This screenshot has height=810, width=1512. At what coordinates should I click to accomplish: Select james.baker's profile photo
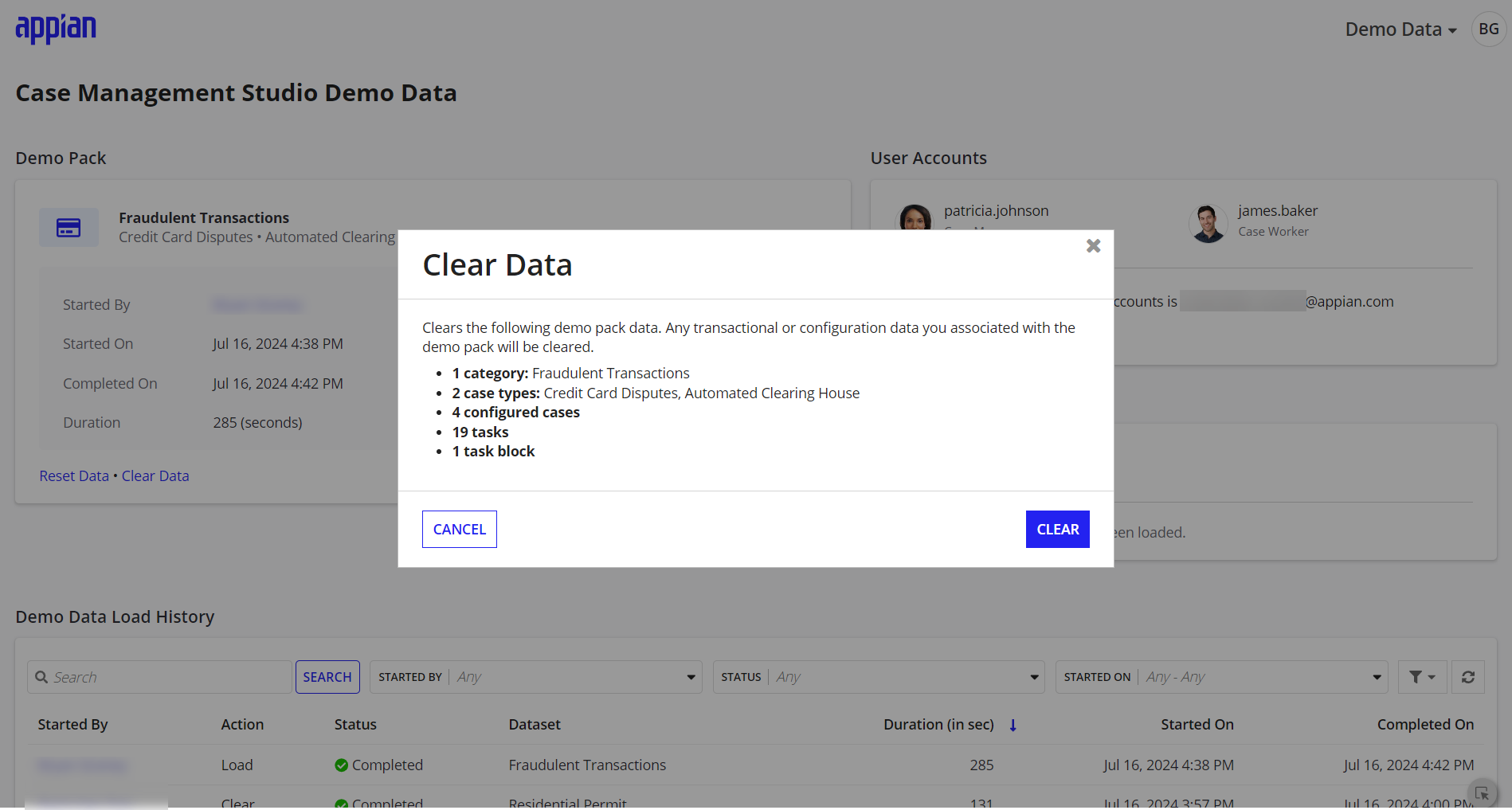tap(1208, 224)
